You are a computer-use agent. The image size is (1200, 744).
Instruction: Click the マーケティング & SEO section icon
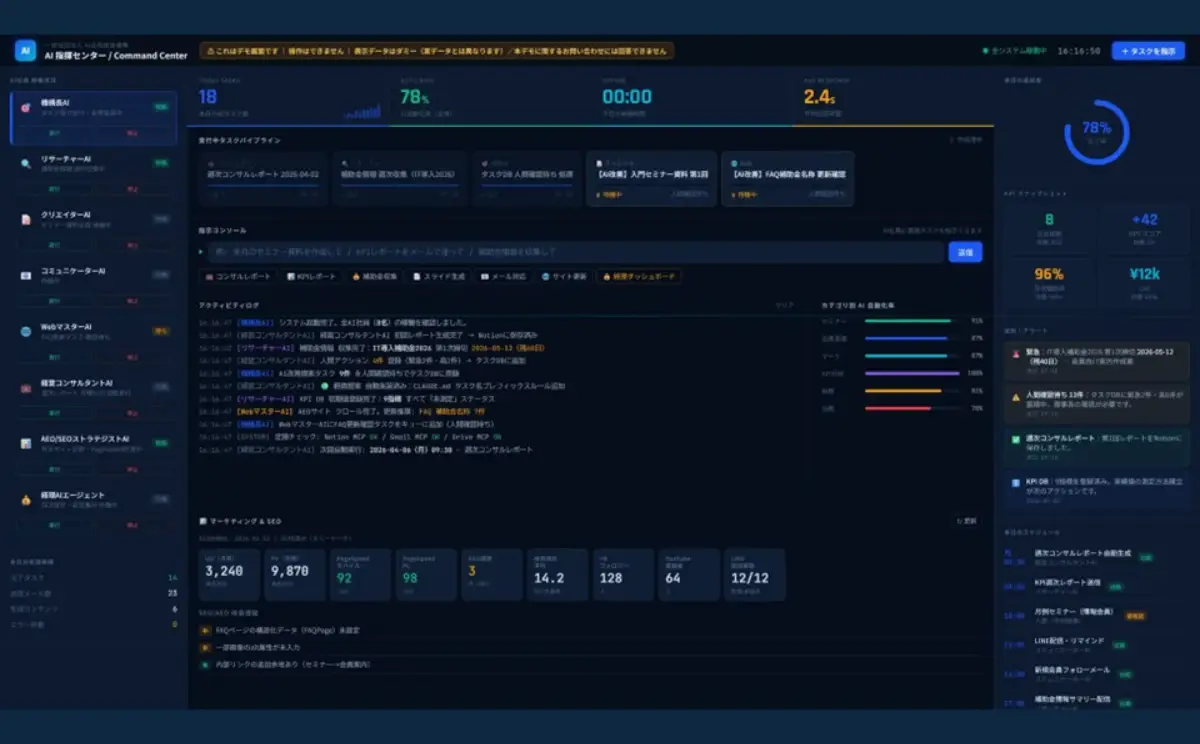(203, 521)
